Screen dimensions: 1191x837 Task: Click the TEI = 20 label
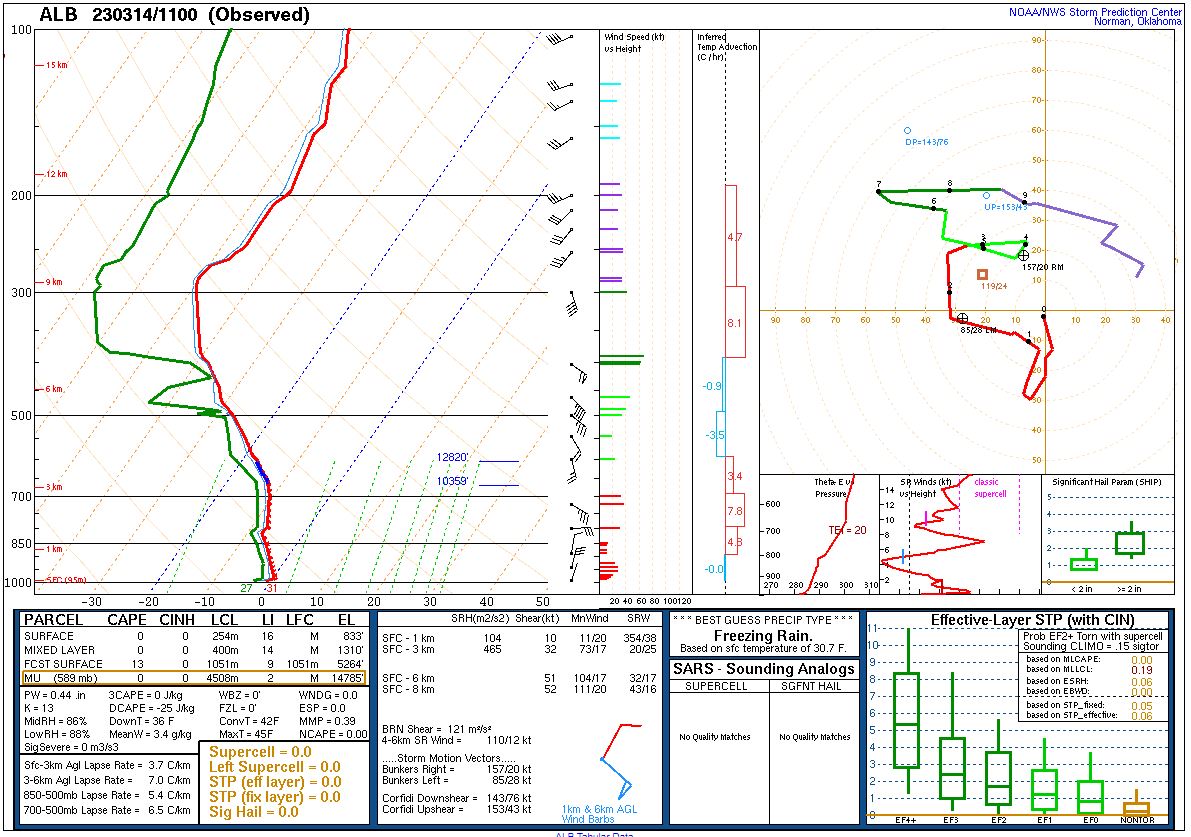[847, 530]
